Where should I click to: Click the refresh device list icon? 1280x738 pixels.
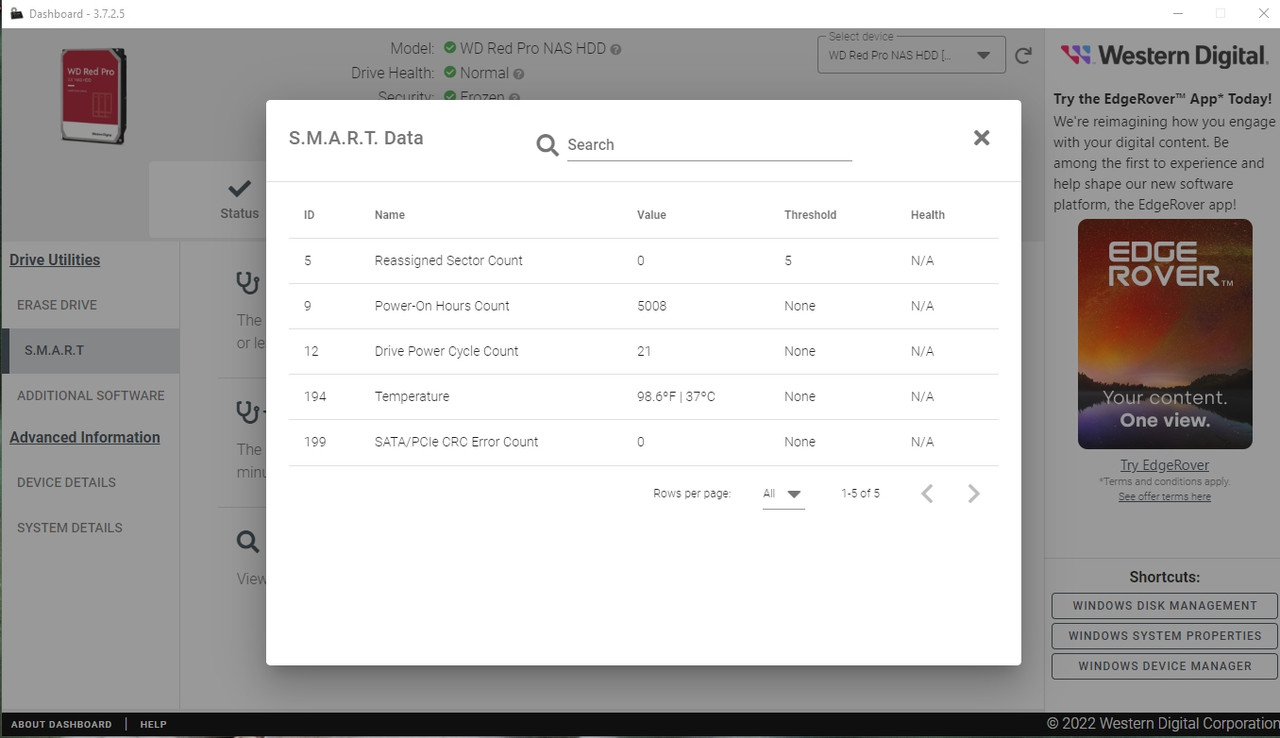pos(1023,56)
